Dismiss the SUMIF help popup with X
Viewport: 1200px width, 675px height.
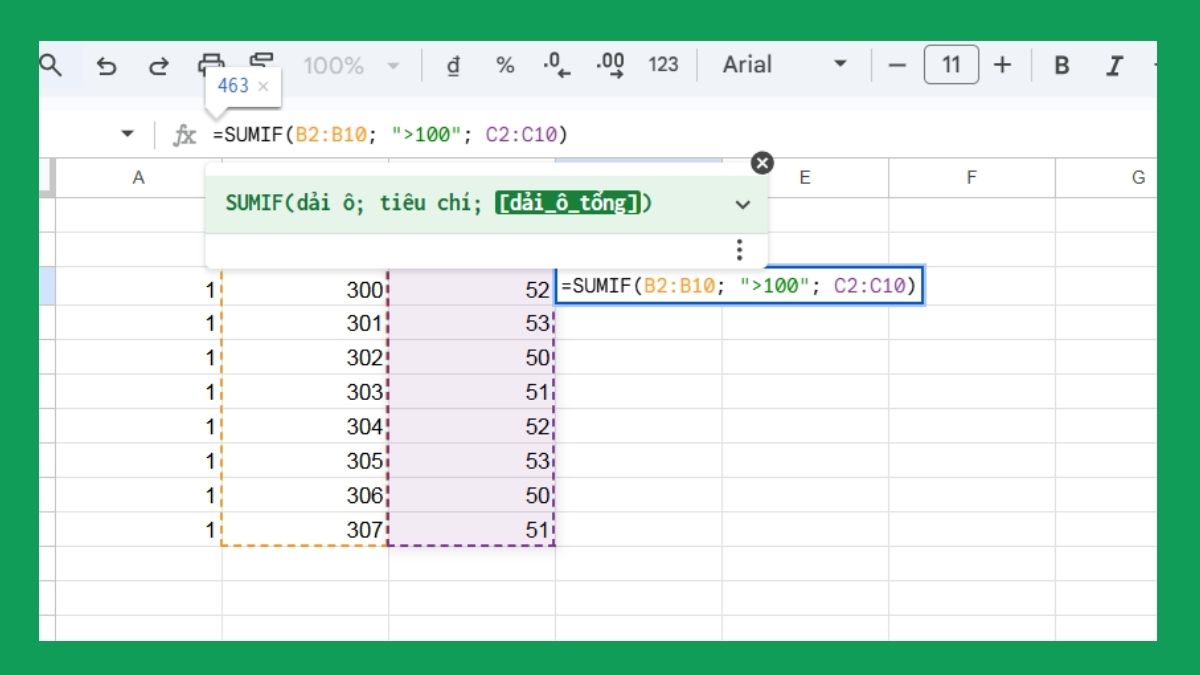[x=763, y=162]
